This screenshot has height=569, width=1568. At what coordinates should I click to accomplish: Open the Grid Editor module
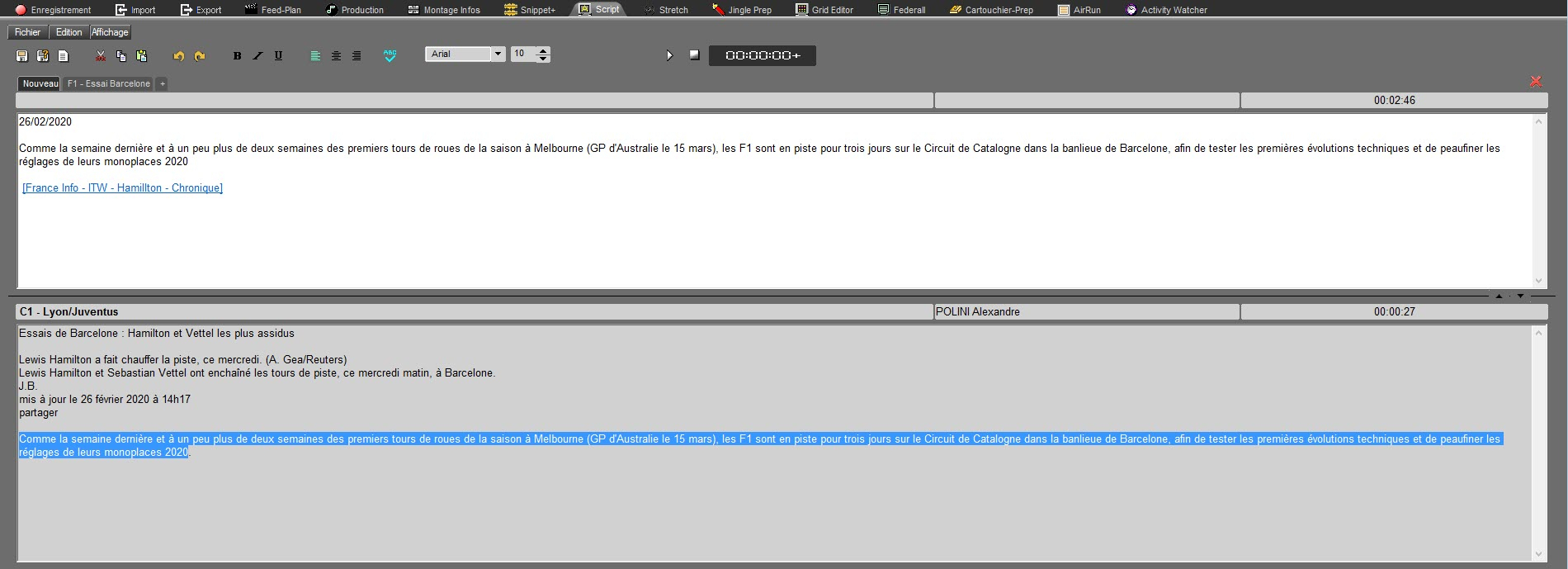point(824,10)
